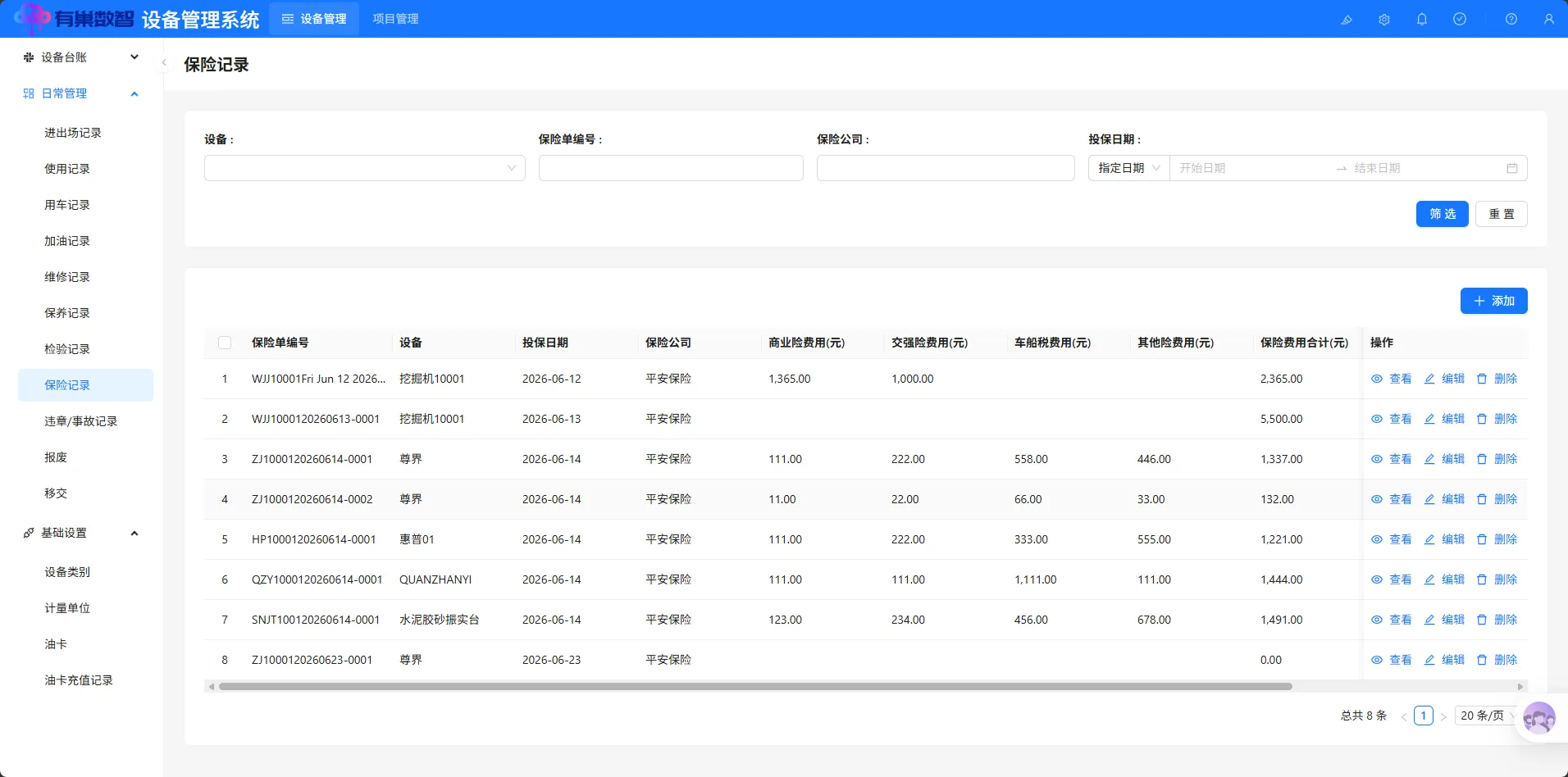Click 删除 link for row 5
Image resolution: width=1568 pixels, height=777 pixels.
click(1506, 539)
